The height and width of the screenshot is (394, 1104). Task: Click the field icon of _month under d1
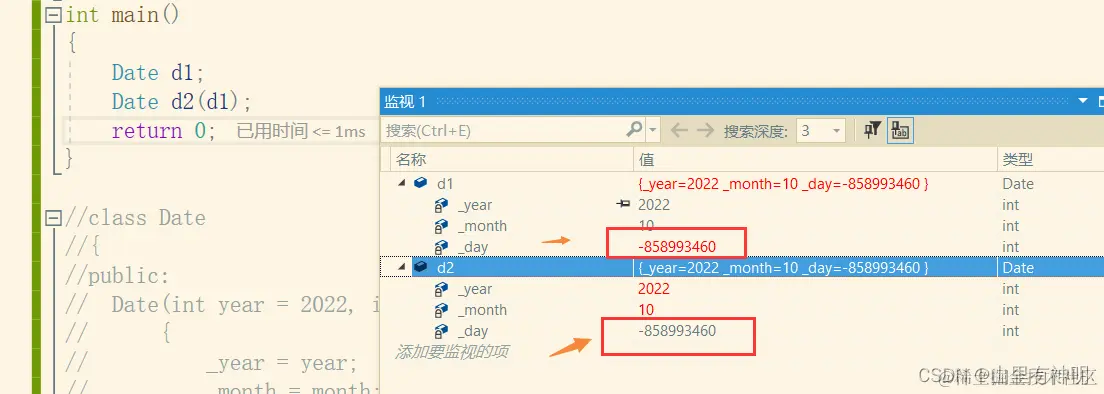point(441,226)
